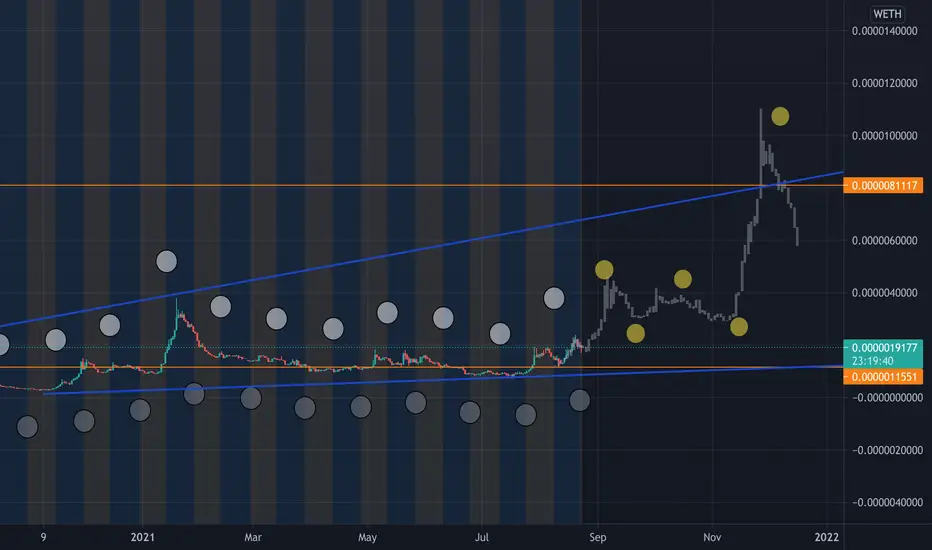
Task: Select the yellow circle above the October consolidation
Action: coord(682,279)
